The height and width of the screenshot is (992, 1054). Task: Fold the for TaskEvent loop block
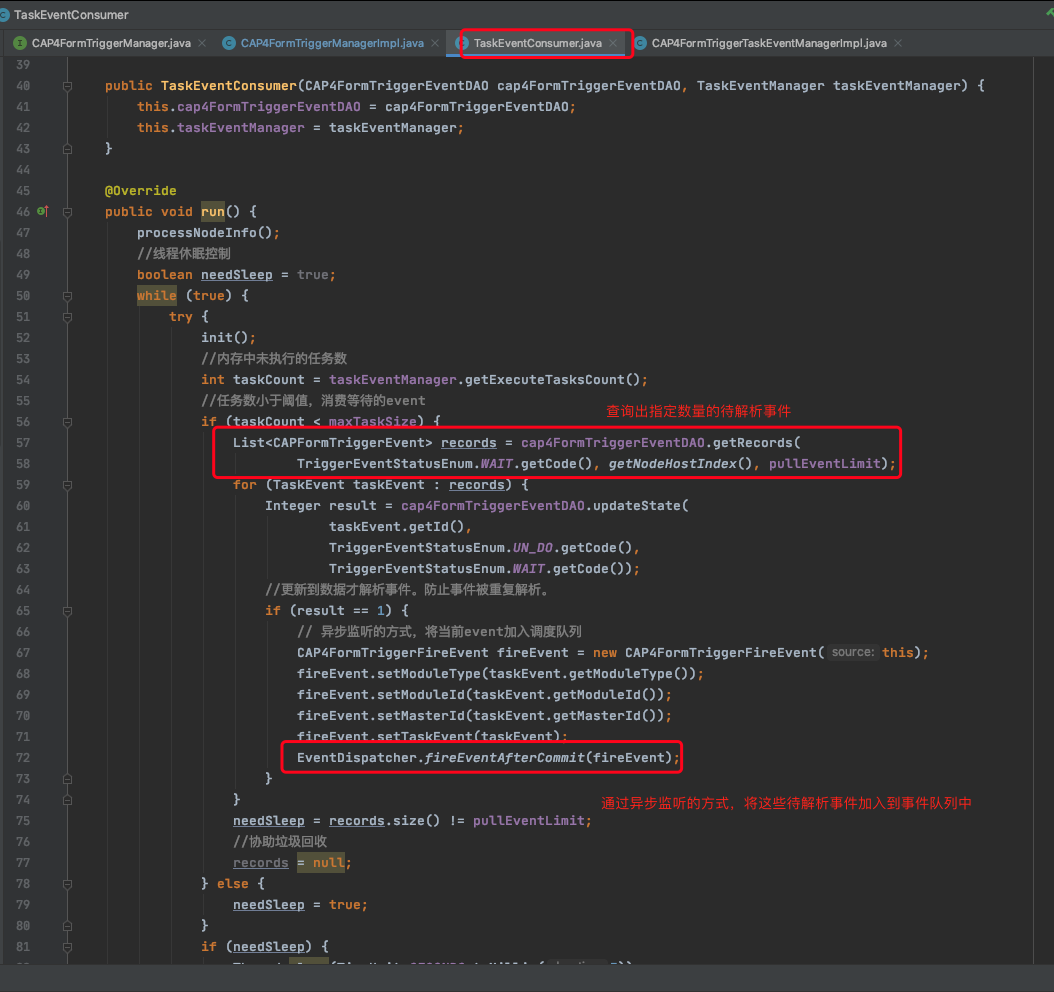(x=68, y=485)
